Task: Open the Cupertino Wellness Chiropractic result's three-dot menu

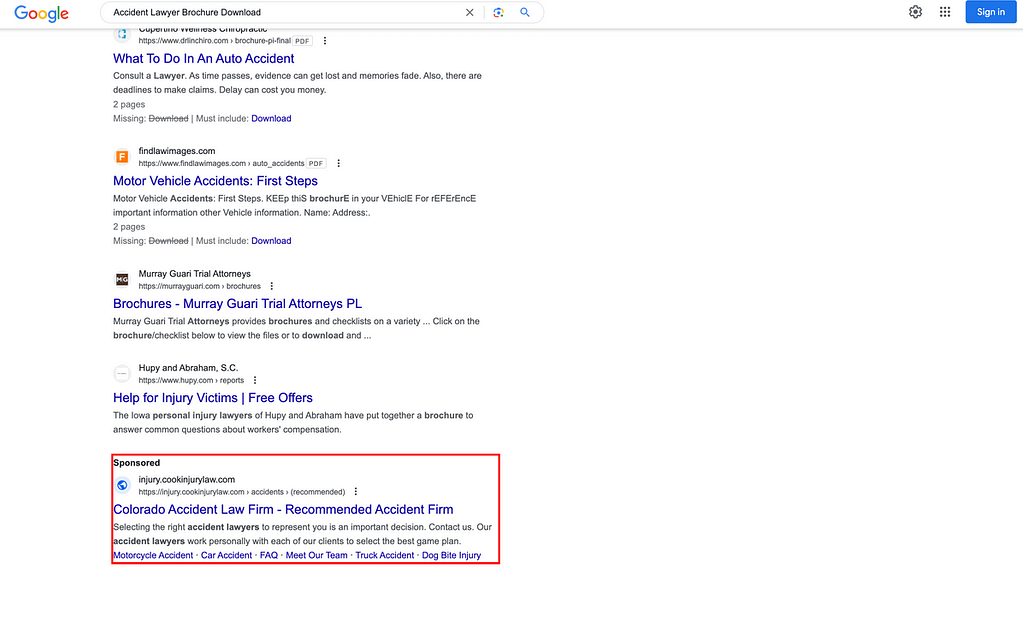Action: click(325, 40)
